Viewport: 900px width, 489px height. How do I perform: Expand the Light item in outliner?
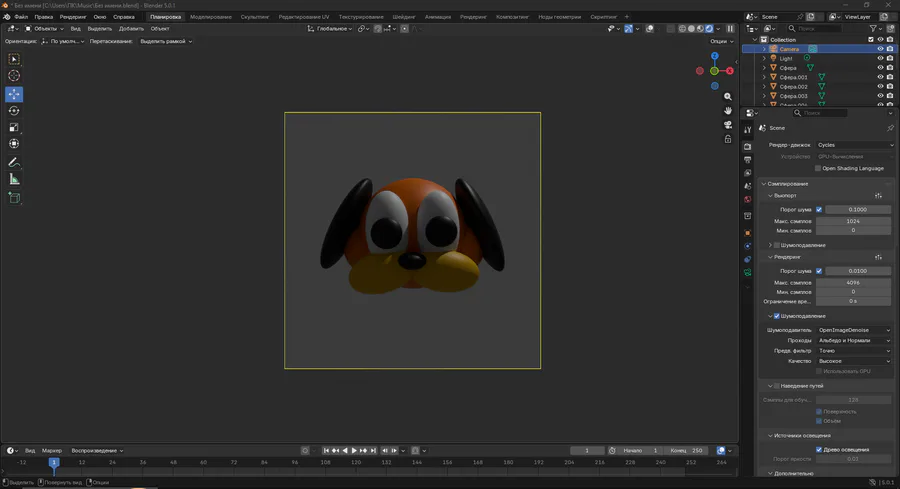pos(764,59)
